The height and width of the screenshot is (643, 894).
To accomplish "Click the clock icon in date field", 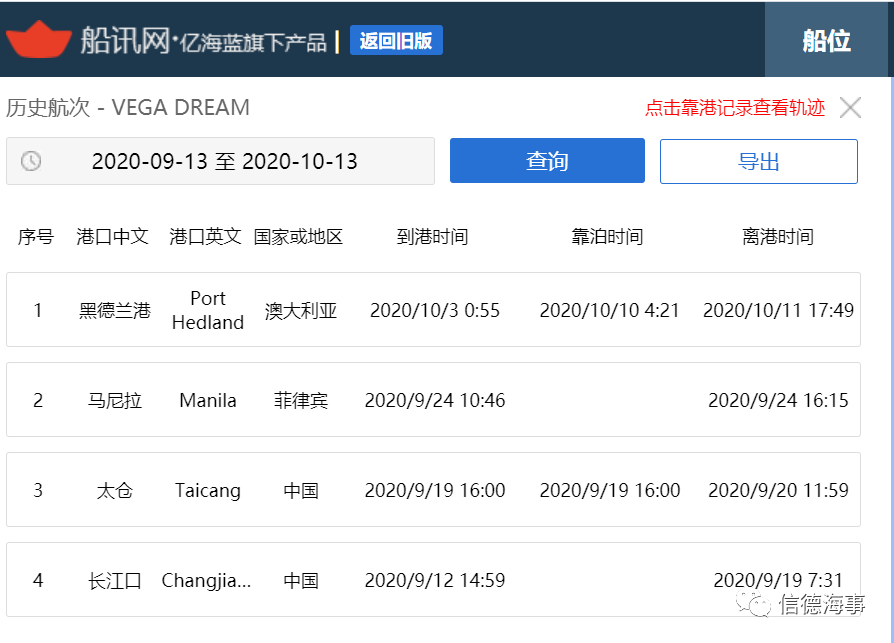I will pos(31,161).
